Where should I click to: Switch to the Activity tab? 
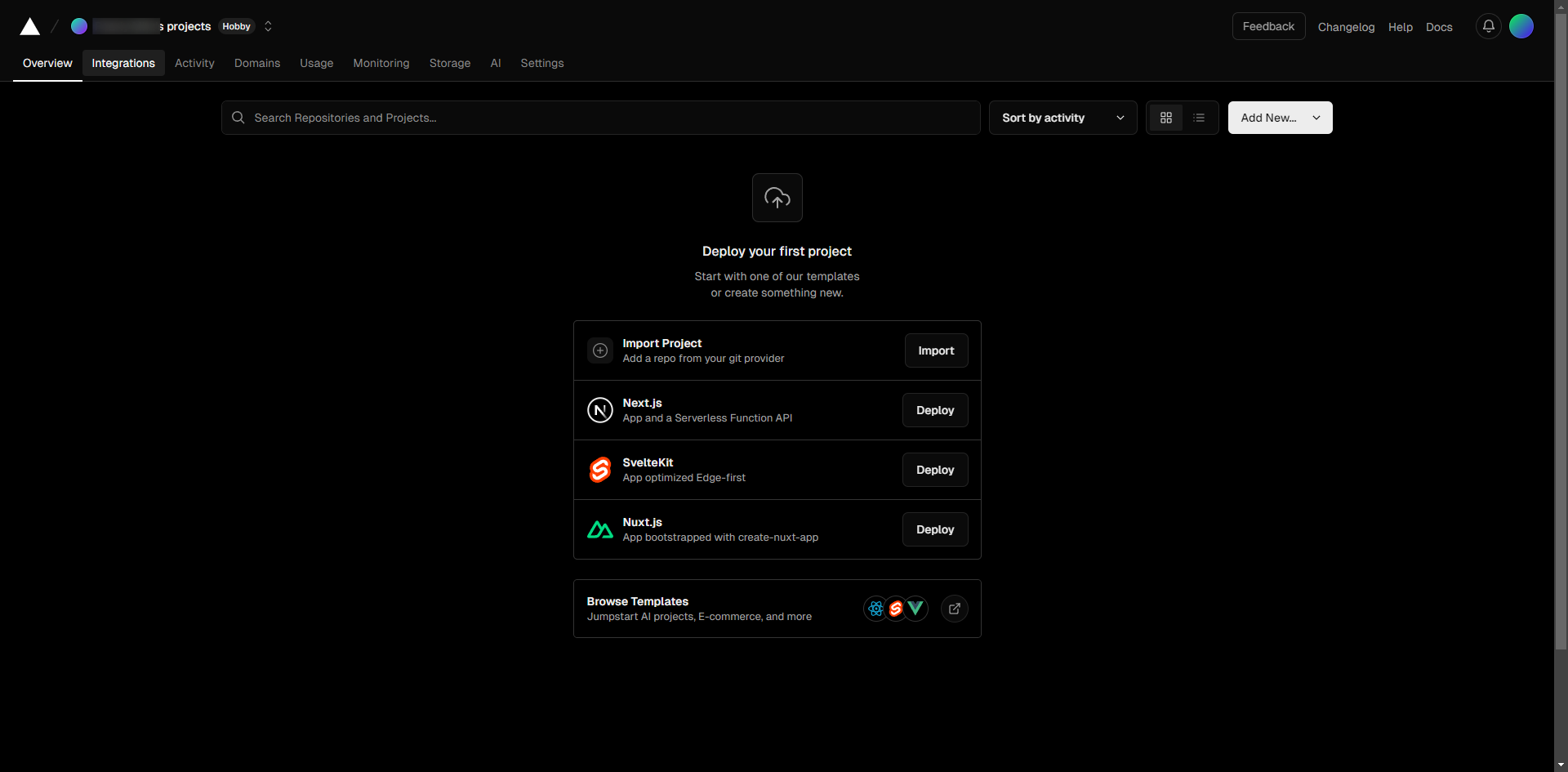coord(194,63)
